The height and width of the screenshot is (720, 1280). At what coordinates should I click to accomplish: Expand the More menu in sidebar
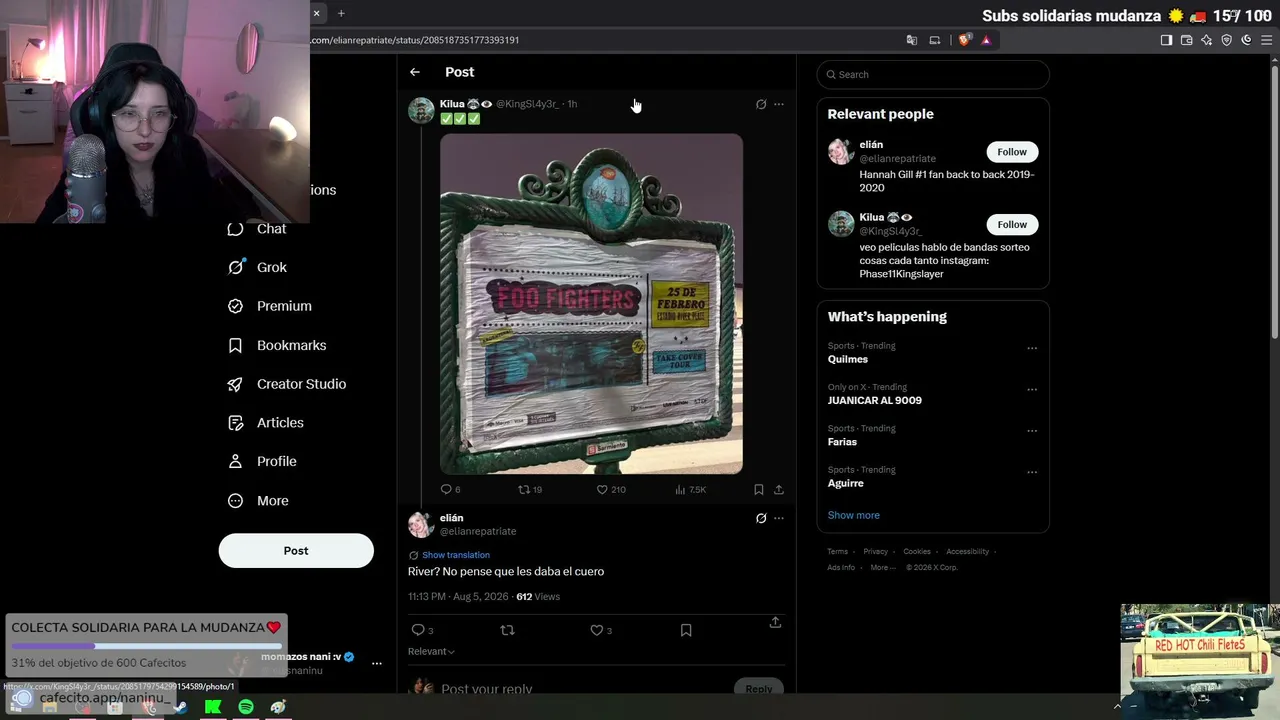pos(258,501)
